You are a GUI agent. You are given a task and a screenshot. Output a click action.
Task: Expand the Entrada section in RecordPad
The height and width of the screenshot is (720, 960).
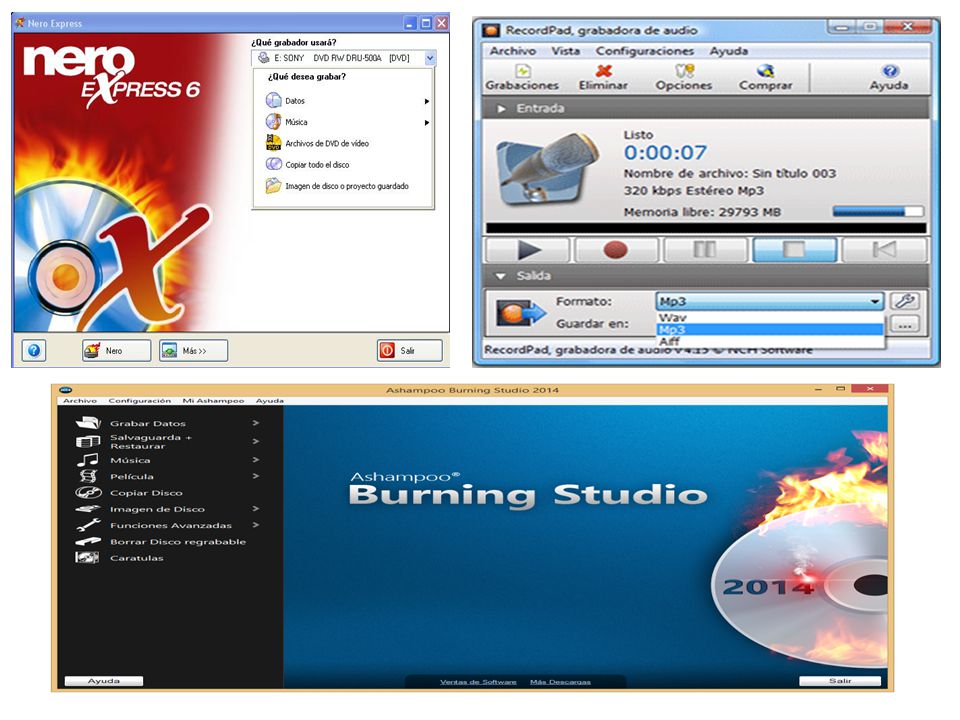501,108
